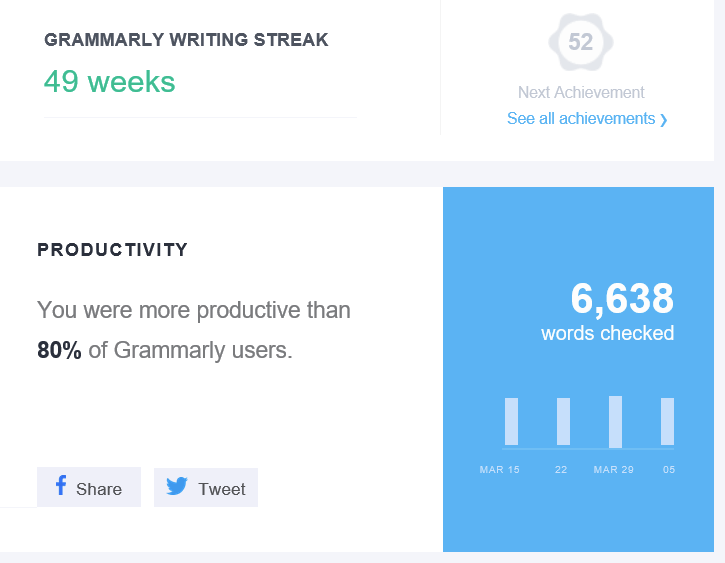Click the Productivity section heading
The width and height of the screenshot is (725, 563).
(x=112, y=250)
